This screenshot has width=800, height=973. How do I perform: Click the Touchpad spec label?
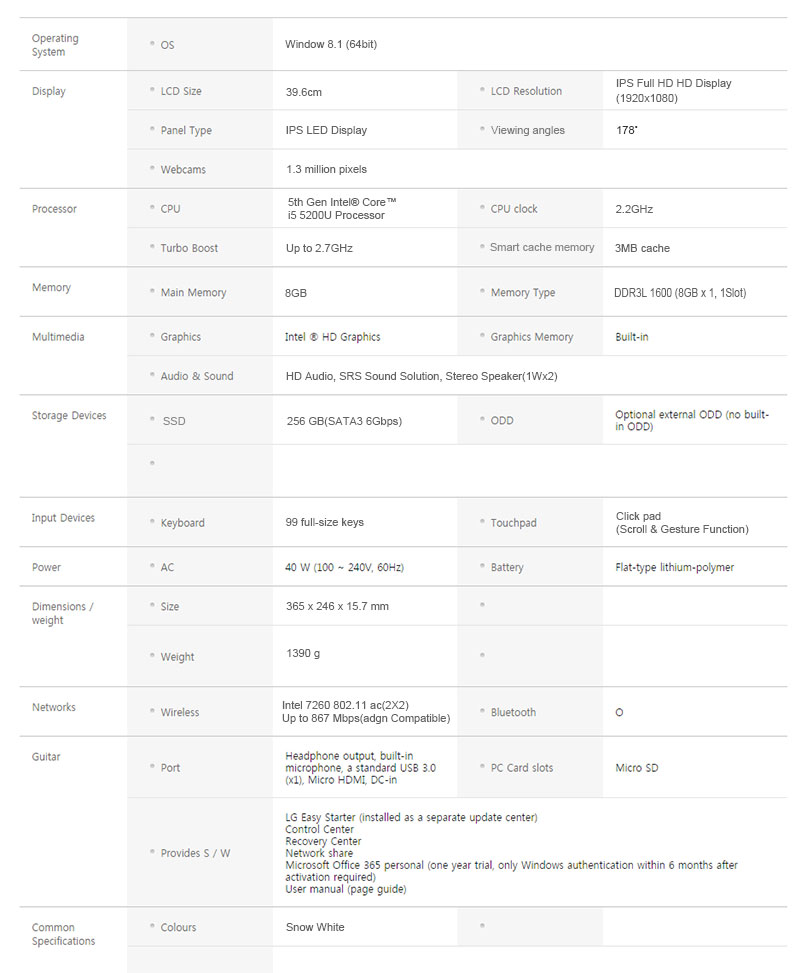pyautogui.click(x=513, y=523)
